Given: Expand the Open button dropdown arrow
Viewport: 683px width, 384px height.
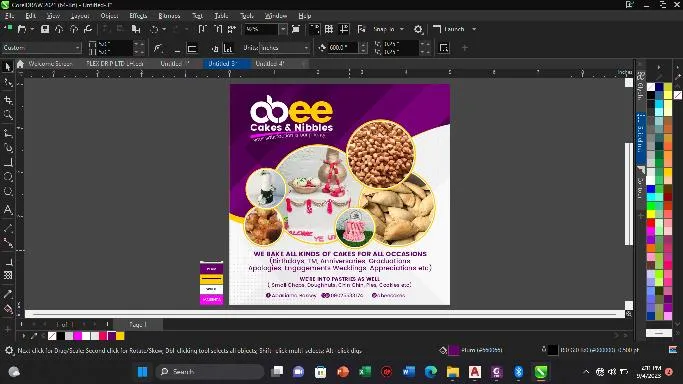Looking at the screenshot, I should click(32, 29).
